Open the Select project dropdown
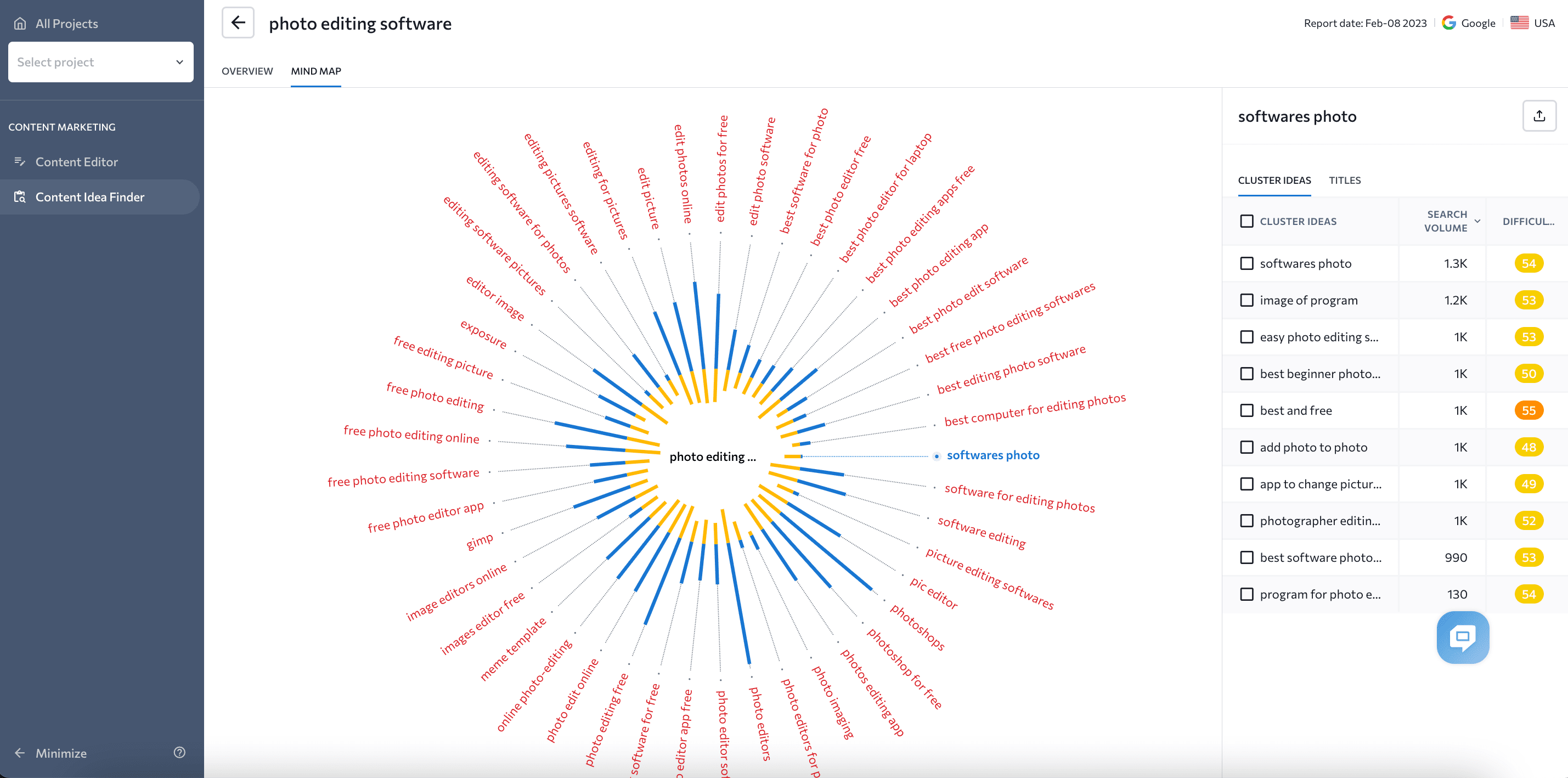Screen dimensions: 1568x778 [x=100, y=62]
